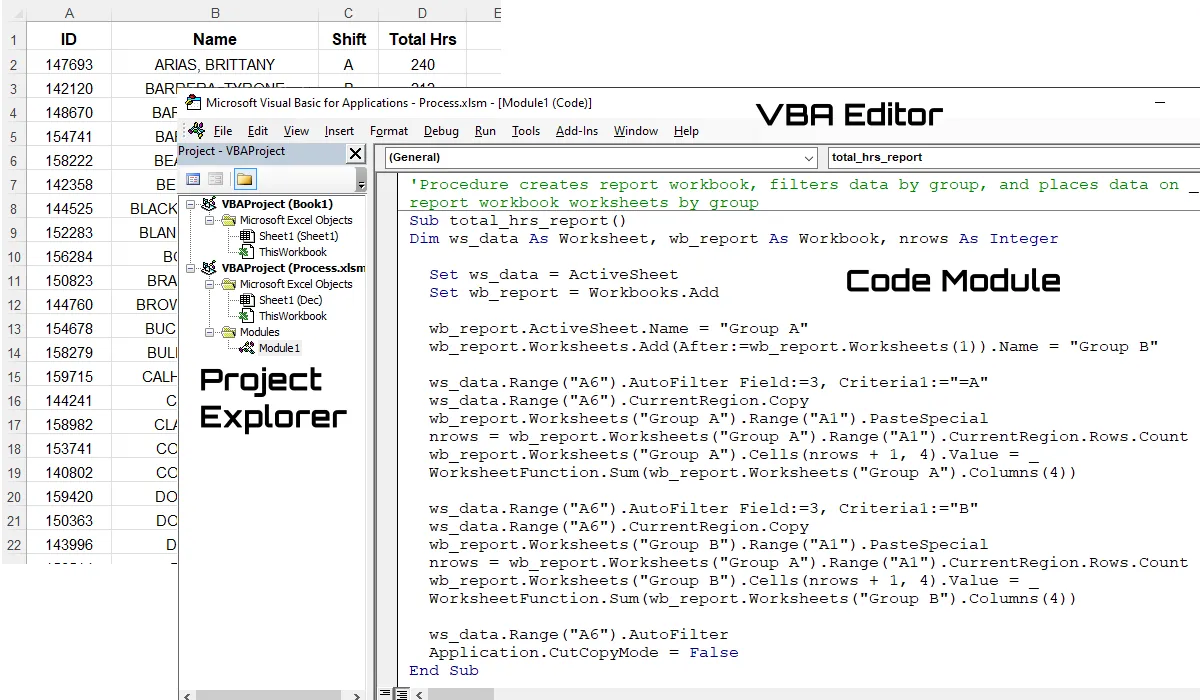Select ThisWorkbook under VBAProject (Process.xlsm)

pos(293,316)
